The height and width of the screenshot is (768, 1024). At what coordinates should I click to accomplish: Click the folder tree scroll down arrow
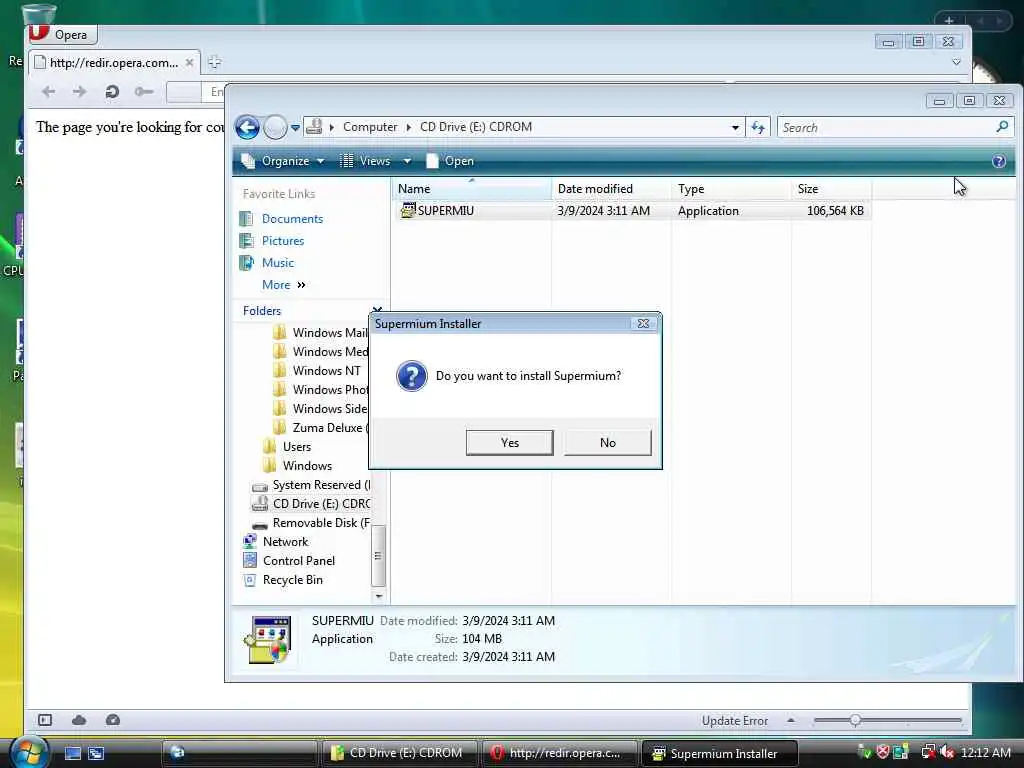coord(378,596)
